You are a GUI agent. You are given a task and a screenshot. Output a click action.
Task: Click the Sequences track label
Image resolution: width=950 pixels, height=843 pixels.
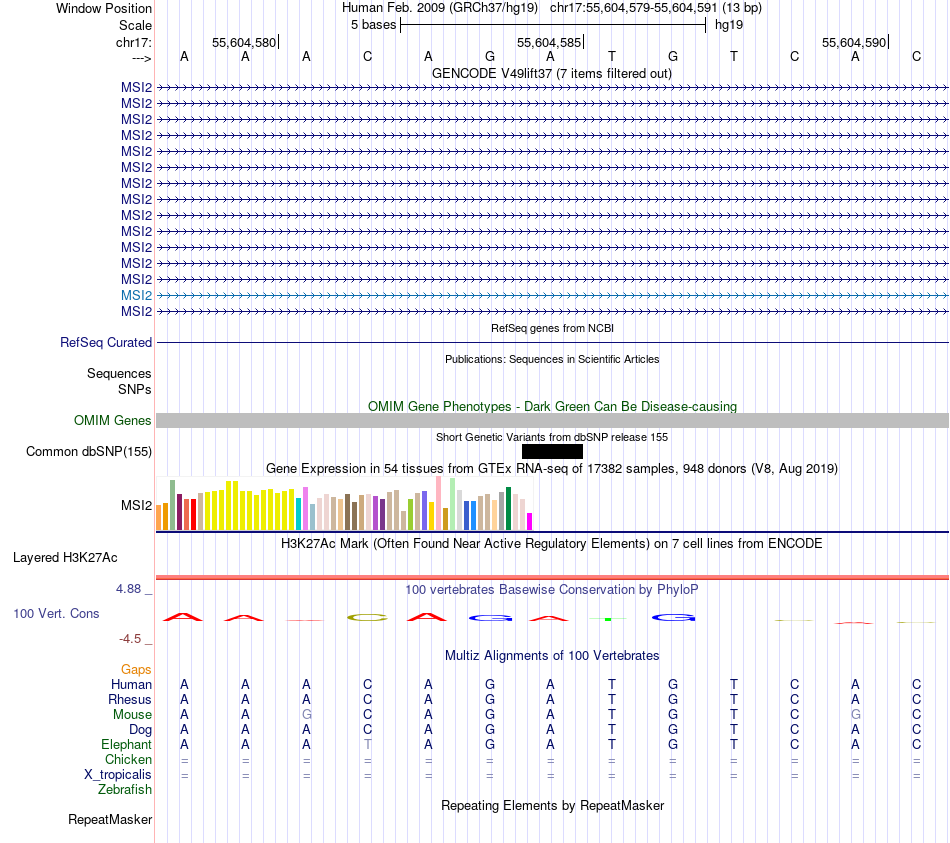click(x=119, y=373)
